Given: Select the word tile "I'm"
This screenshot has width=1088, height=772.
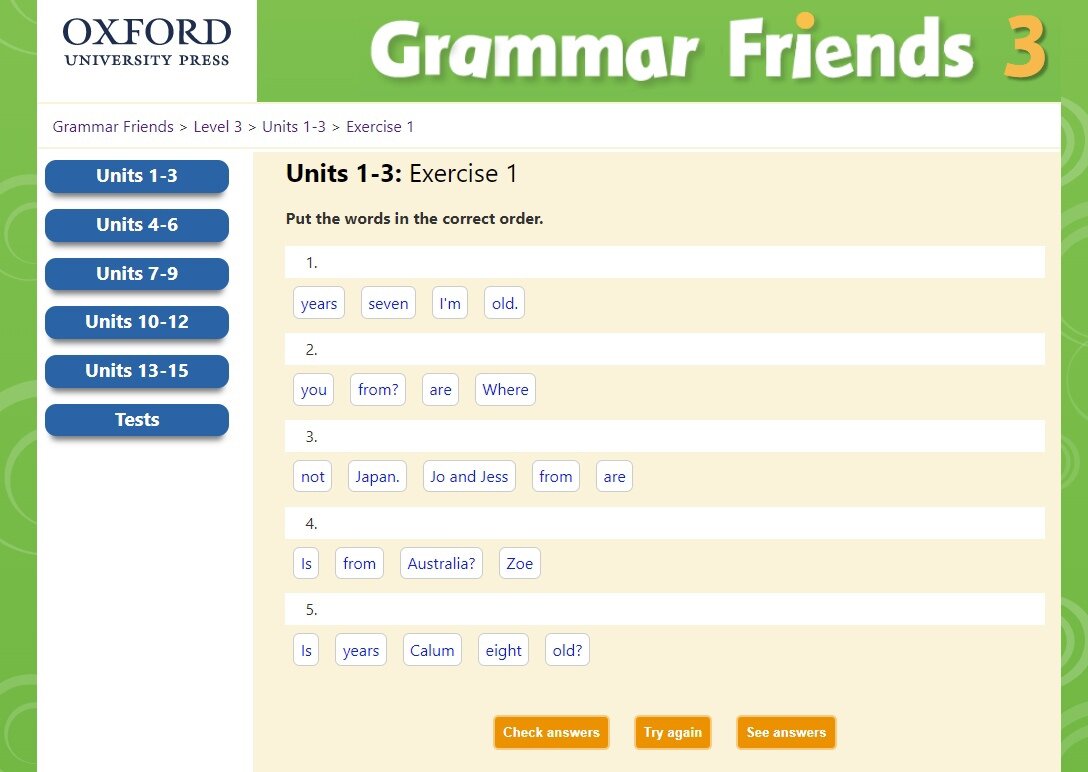Looking at the screenshot, I should click(450, 303).
